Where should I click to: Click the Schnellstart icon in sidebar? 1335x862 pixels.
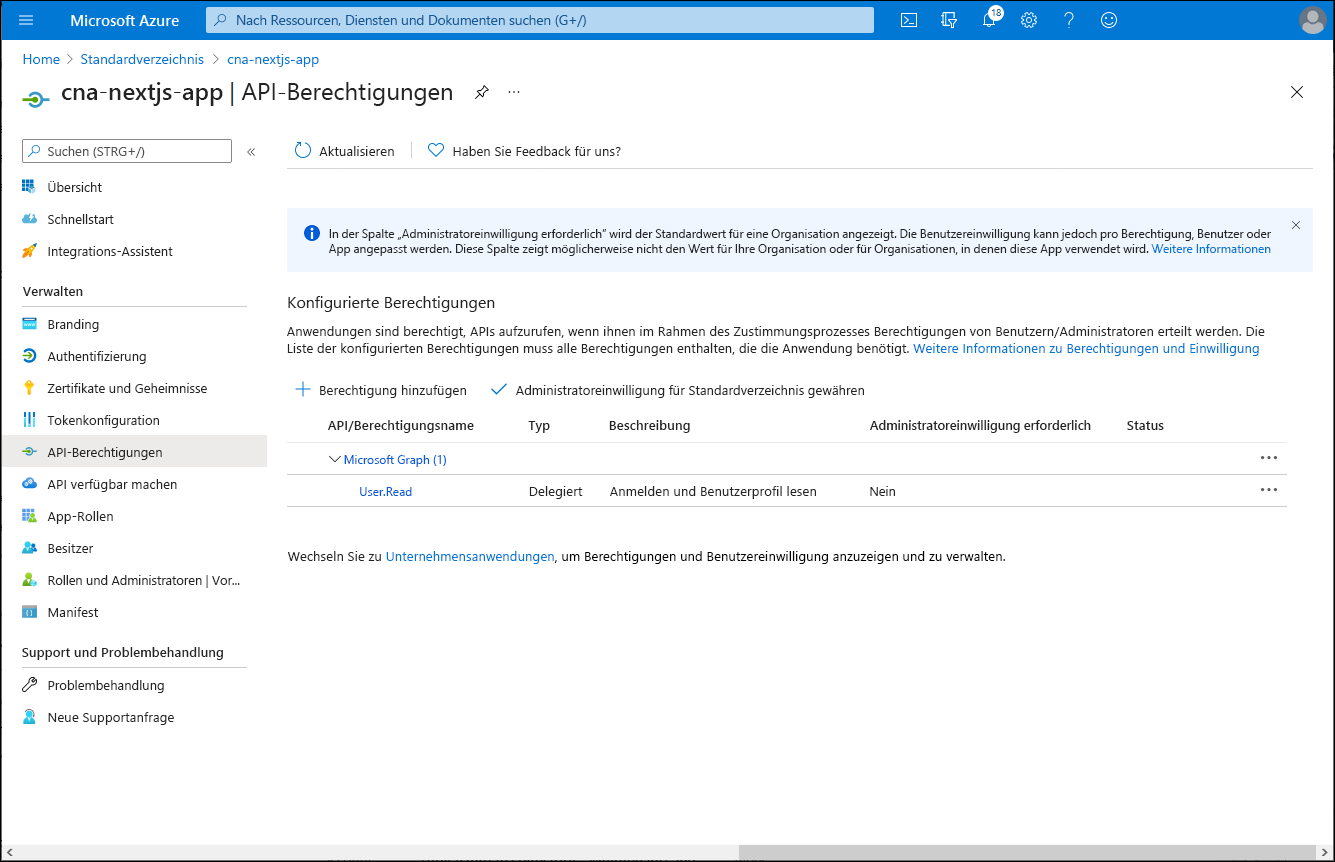tap(29, 219)
